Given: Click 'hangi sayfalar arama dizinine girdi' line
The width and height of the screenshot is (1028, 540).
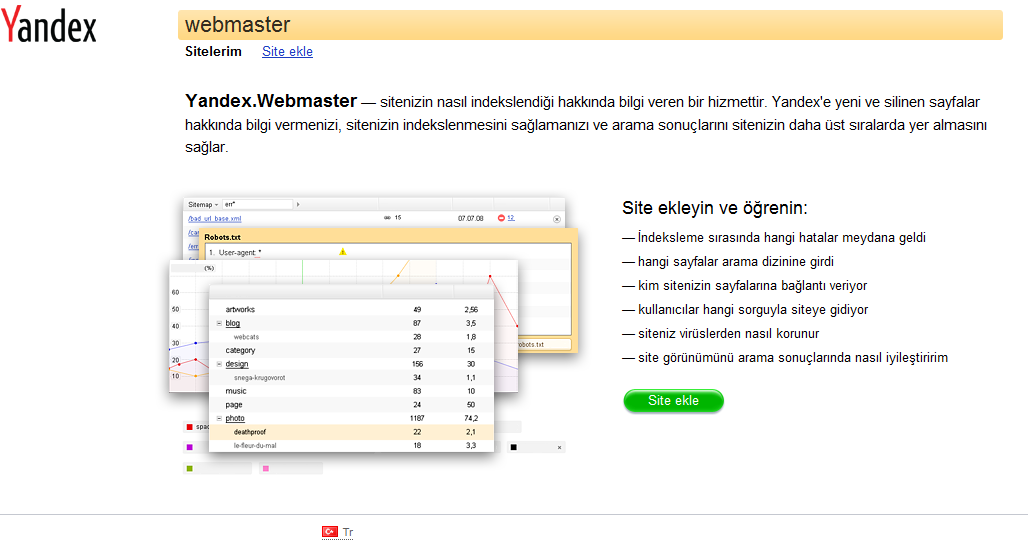Looking at the screenshot, I should 736,261.
